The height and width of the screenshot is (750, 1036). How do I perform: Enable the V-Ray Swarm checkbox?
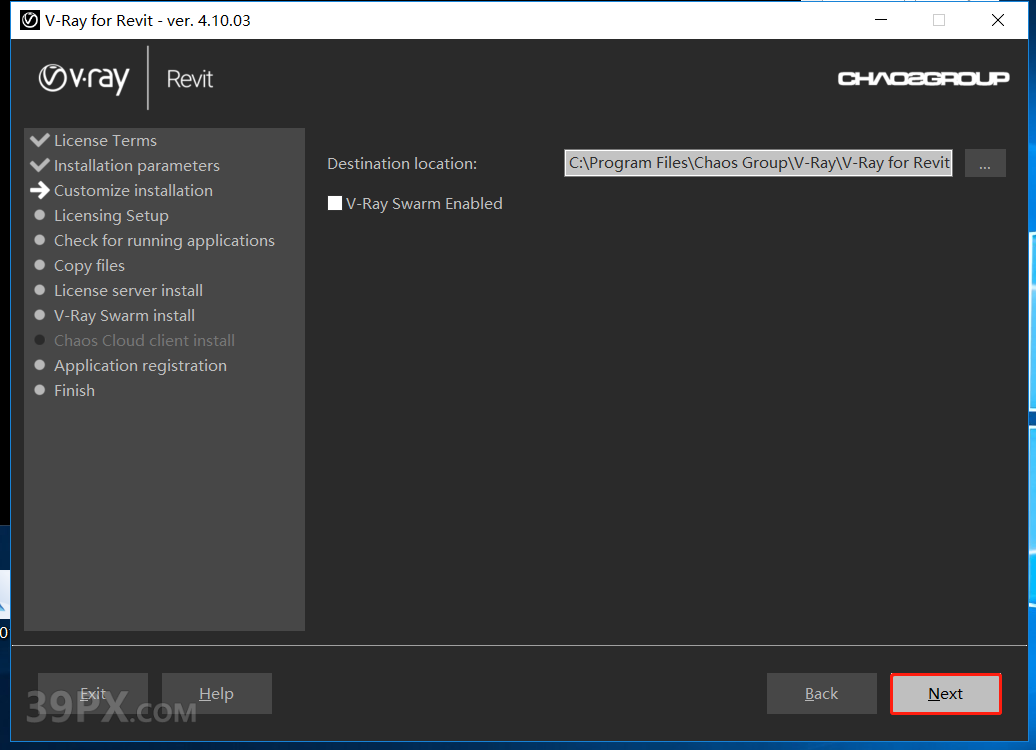[x=335, y=203]
